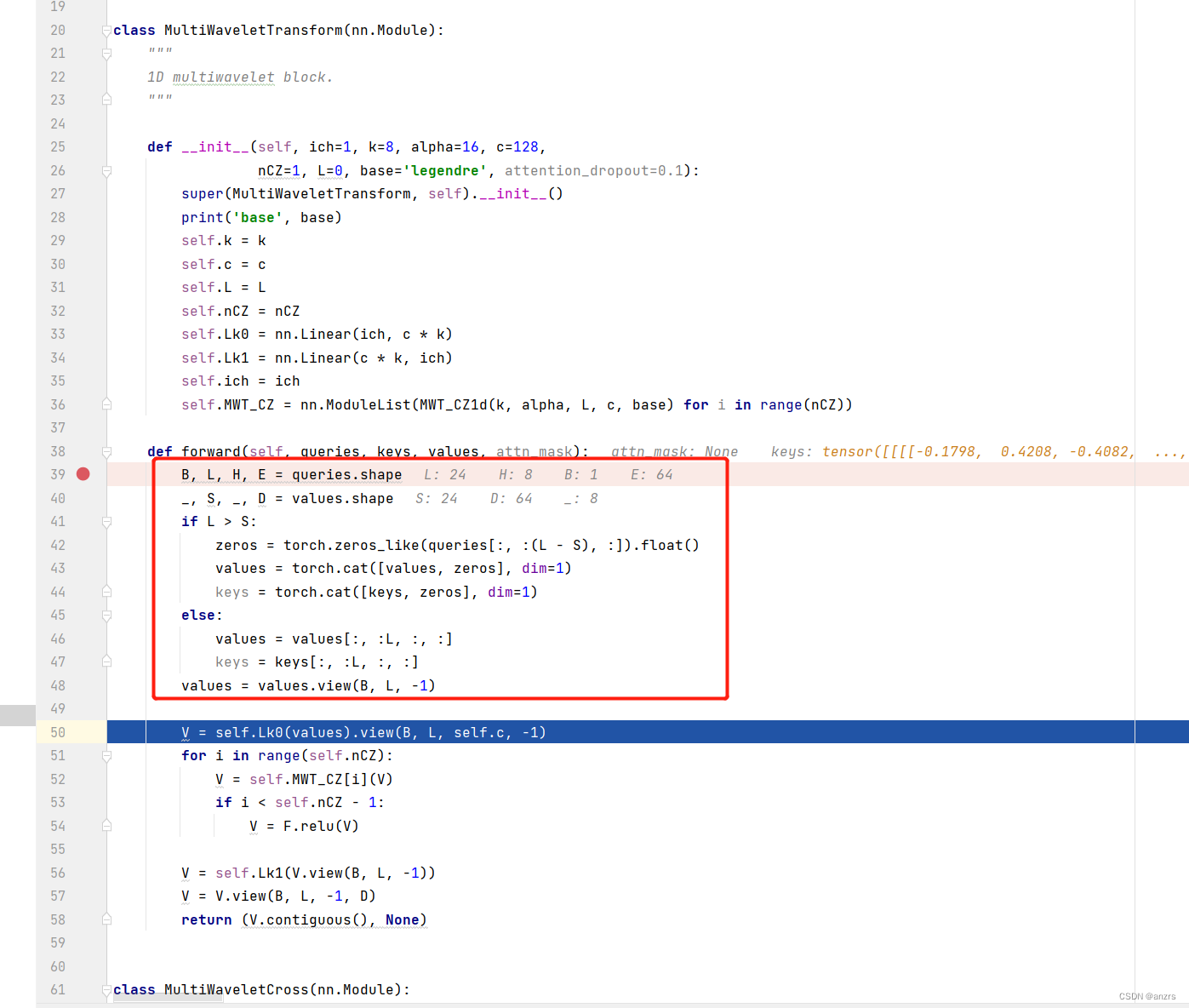Image resolution: width=1189 pixels, height=1008 pixels.
Task: Click fold end marker on line 54
Action: coord(106,826)
